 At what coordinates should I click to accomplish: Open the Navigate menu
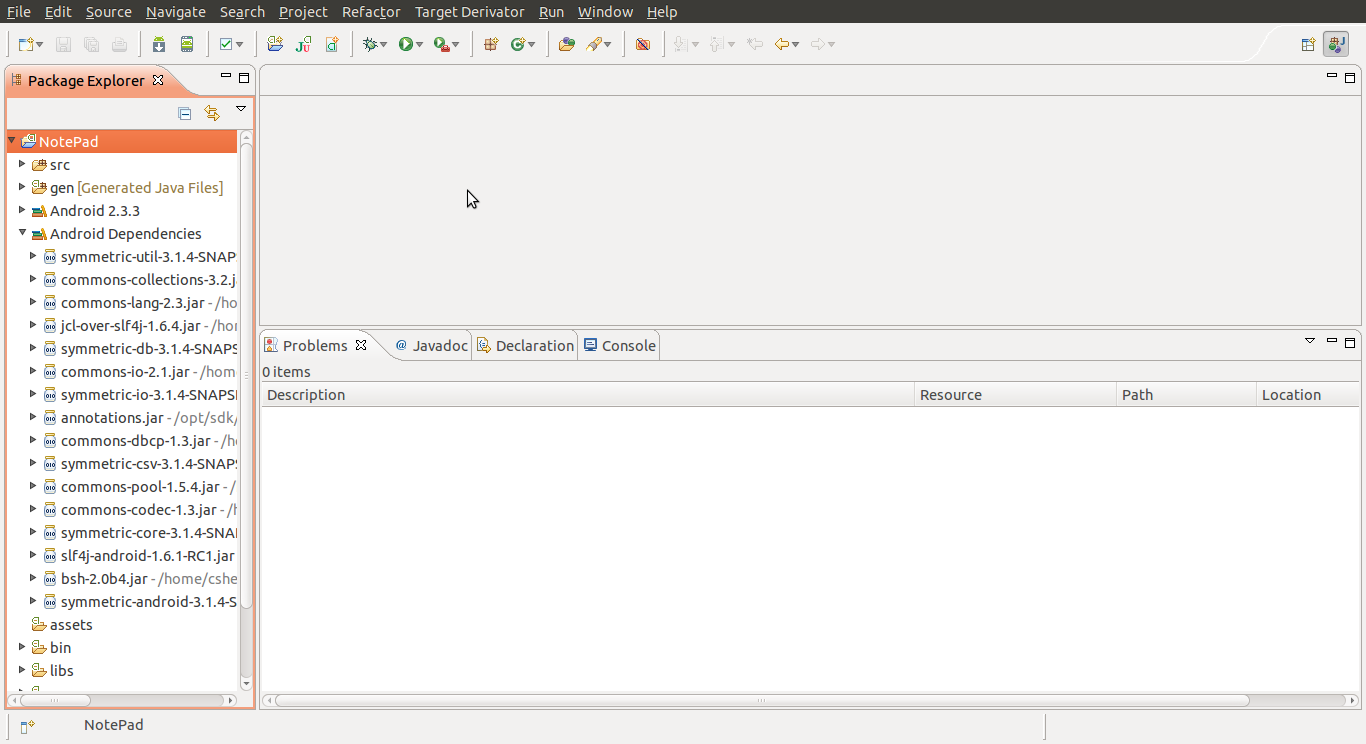click(x=176, y=12)
